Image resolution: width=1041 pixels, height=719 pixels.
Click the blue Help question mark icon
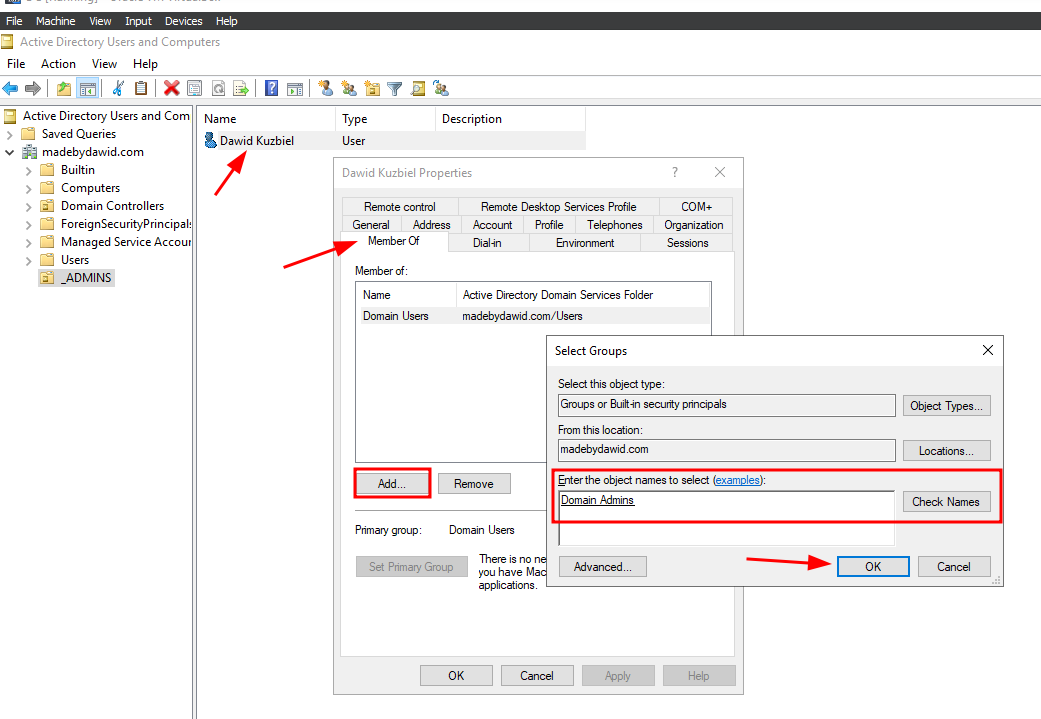pos(271,88)
